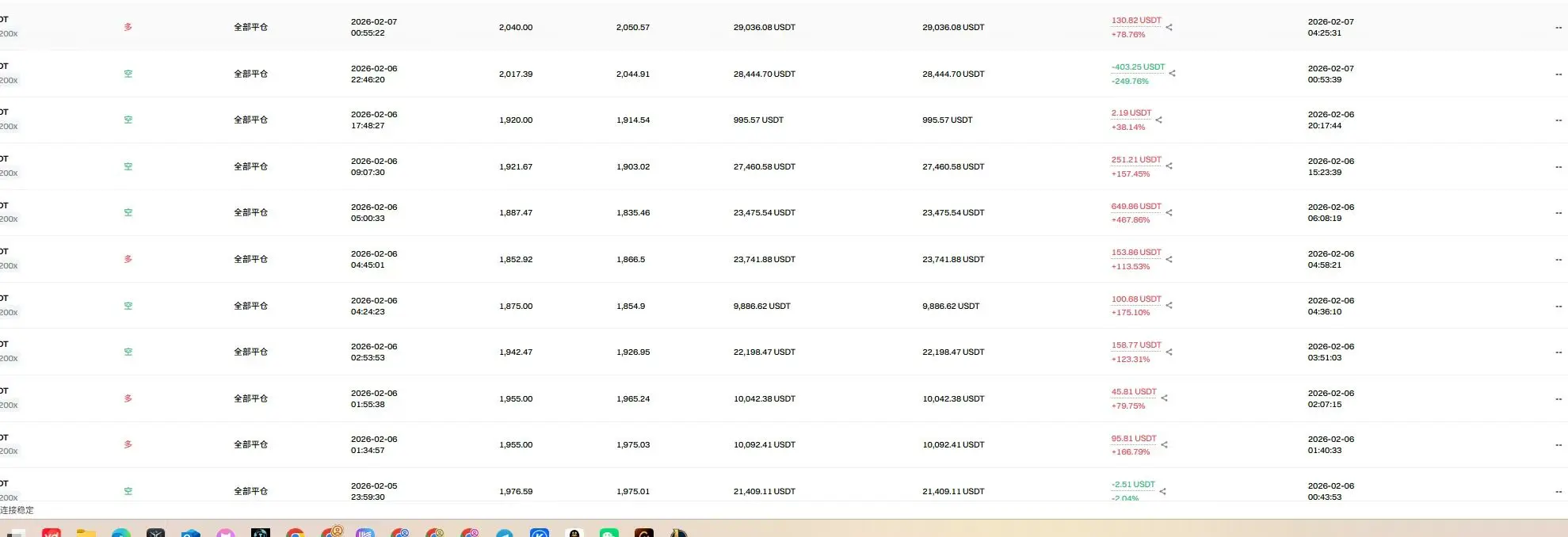Click 全部平仓 in row opened 04:45:01
This screenshot has width=1568, height=537.
click(x=250, y=260)
